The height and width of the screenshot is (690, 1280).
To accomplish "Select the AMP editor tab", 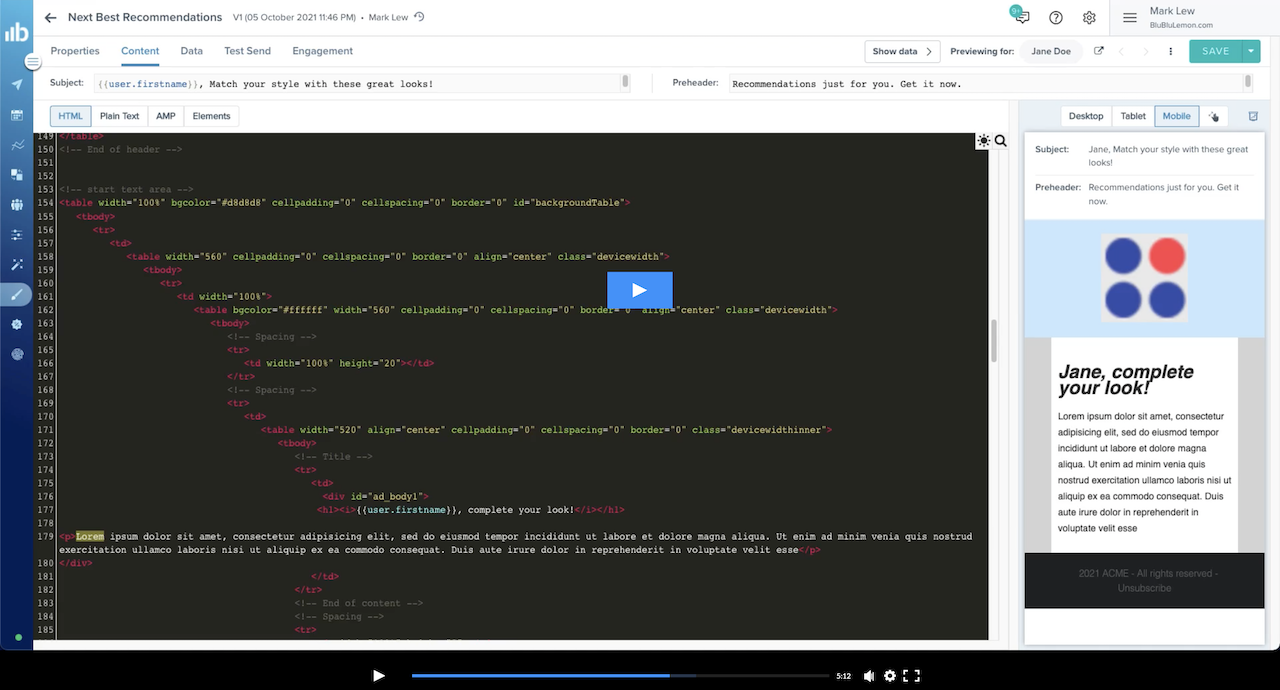I will pos(166,116).
